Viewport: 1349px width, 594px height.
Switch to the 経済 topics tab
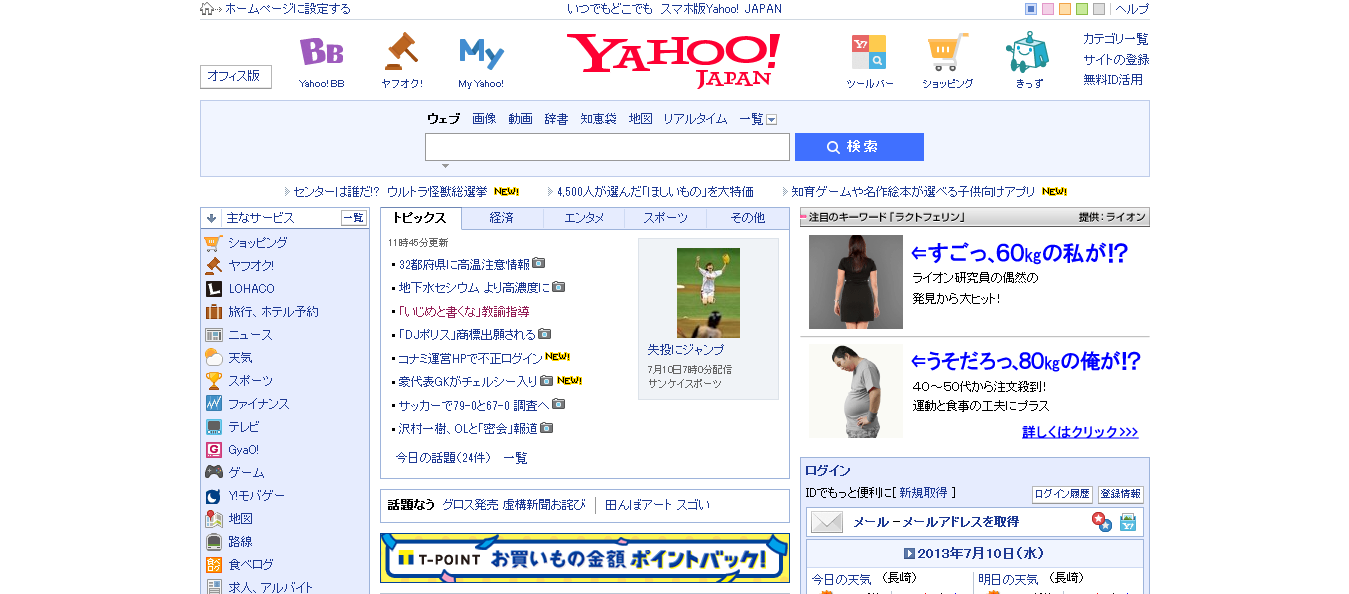(x=502, y=218)
